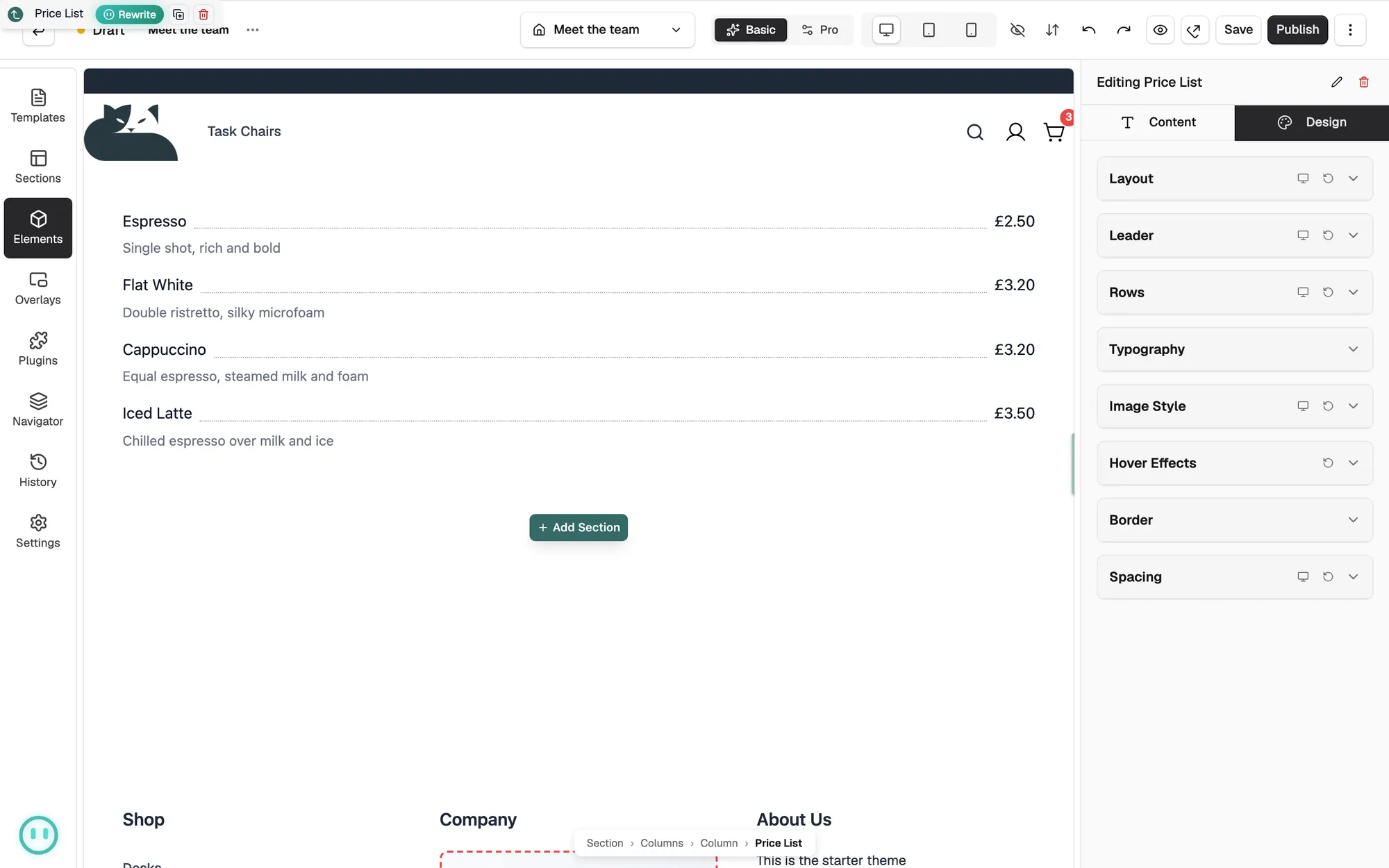Open the Navigator panel
This screenshot has height=868, width=1389.
pyautogui.click(x=38, y=410)
